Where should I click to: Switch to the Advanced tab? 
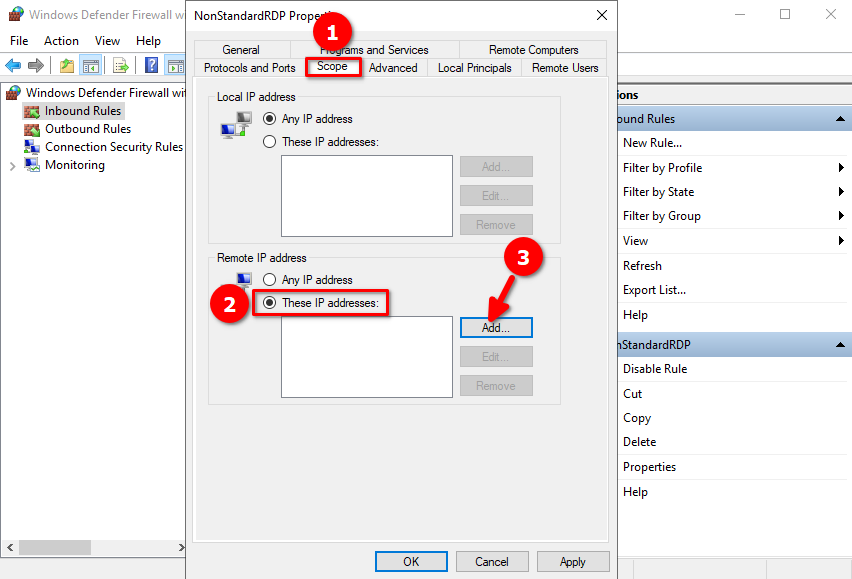click(x=393, y=68)
